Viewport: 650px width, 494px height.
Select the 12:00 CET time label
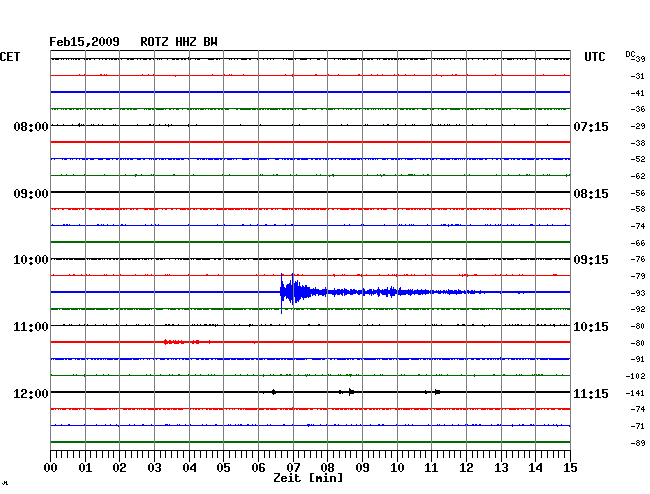(x=31, y=393)
